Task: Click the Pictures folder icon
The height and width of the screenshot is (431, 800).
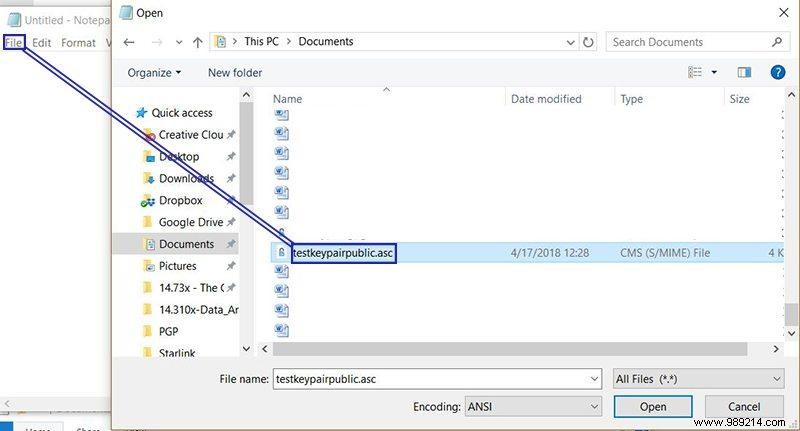Action: tap(148, 266)
